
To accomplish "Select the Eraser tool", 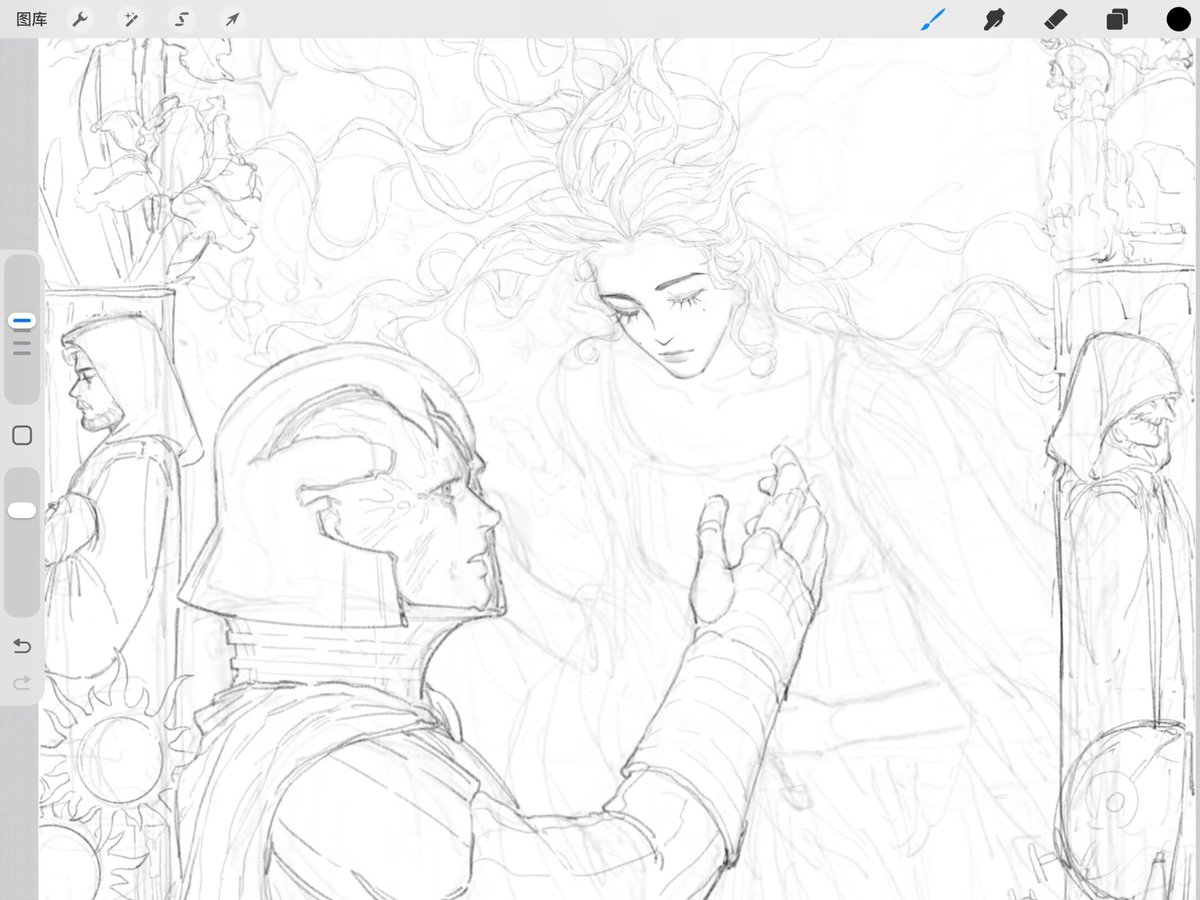I will 1055,19.
